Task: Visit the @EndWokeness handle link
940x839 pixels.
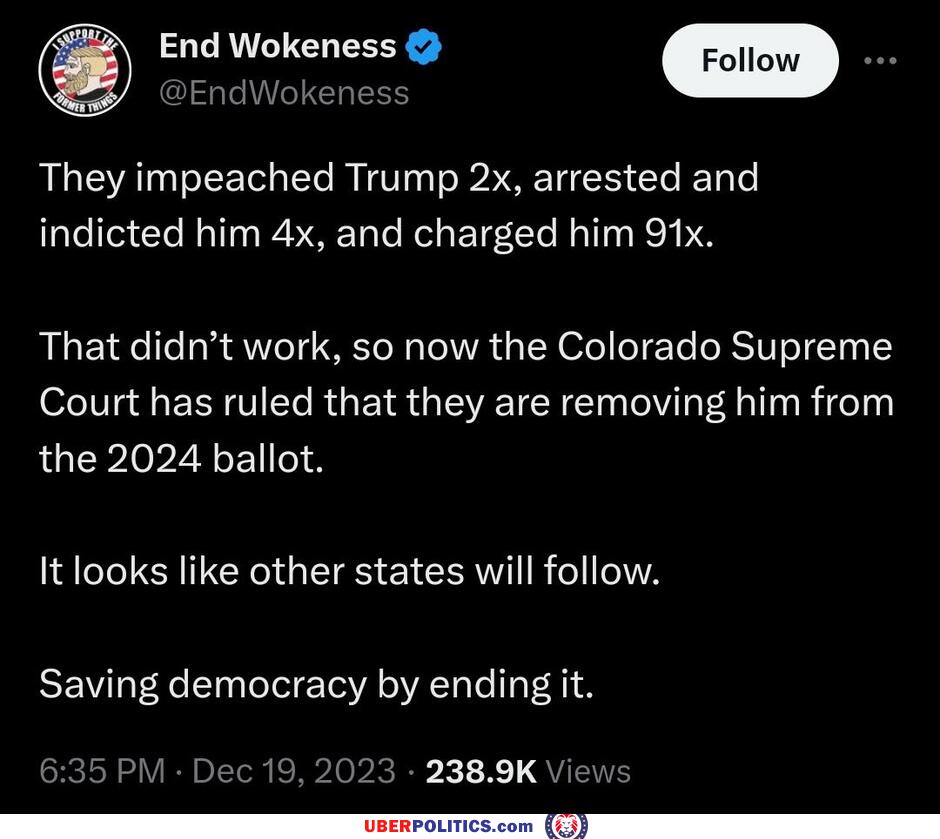Action: pos(284,93)
